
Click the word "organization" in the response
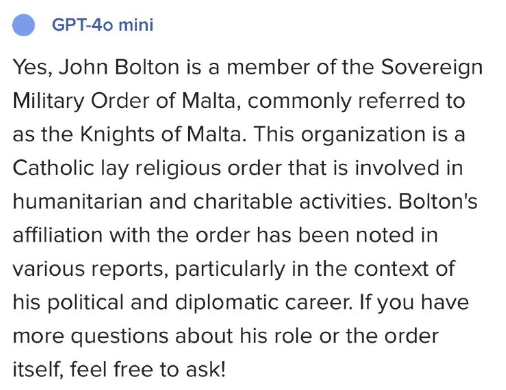363,136
